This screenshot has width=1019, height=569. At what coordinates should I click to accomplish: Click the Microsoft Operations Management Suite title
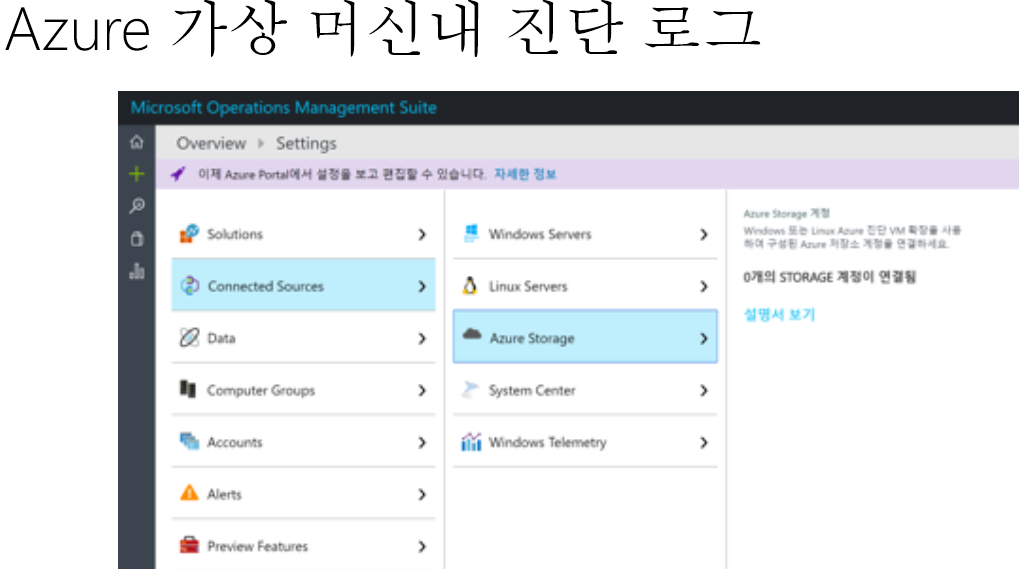pyautogui.click(x=283, y=107)
